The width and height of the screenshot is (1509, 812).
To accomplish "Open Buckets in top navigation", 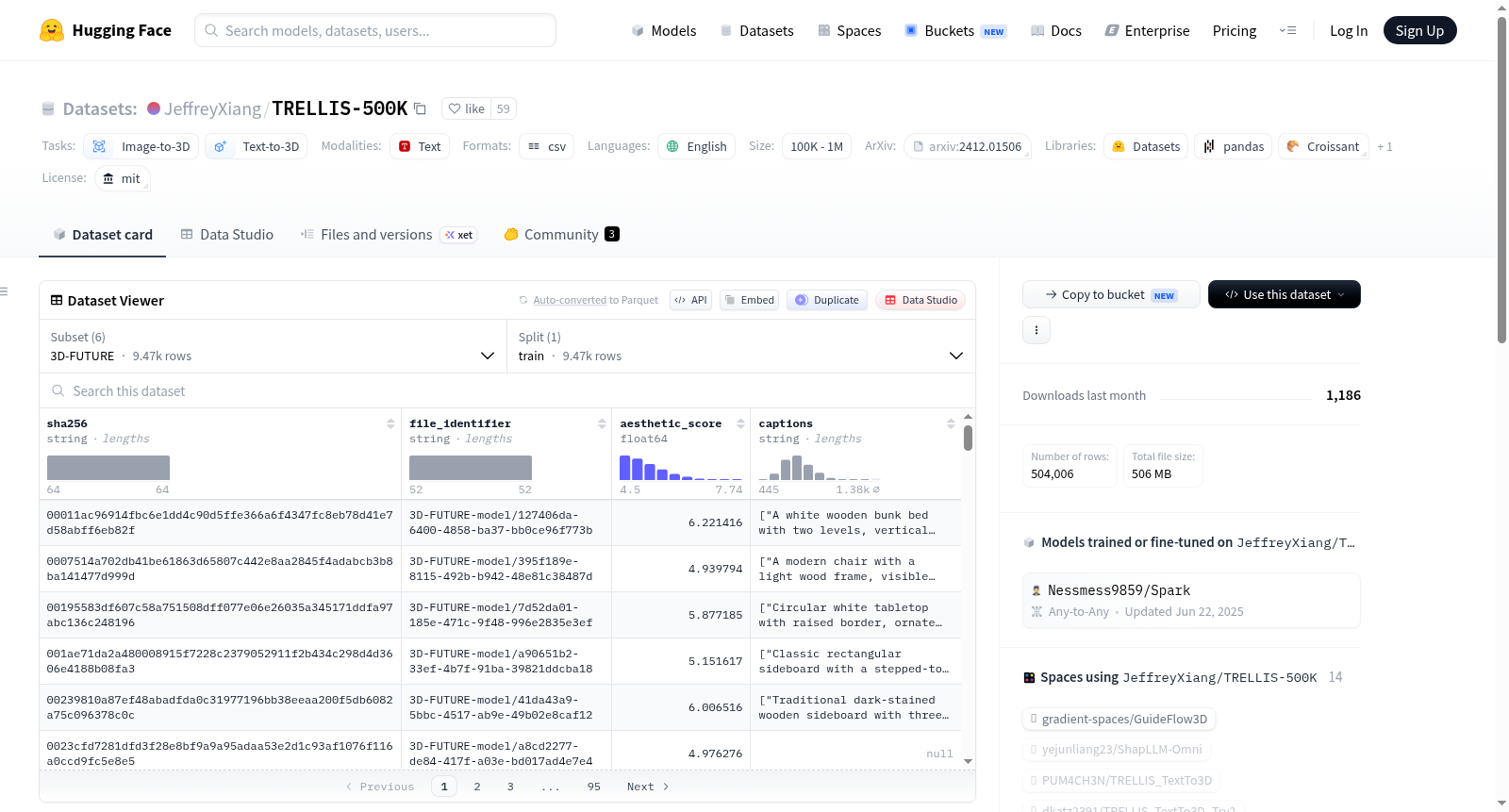I will (x=955, y=31).
